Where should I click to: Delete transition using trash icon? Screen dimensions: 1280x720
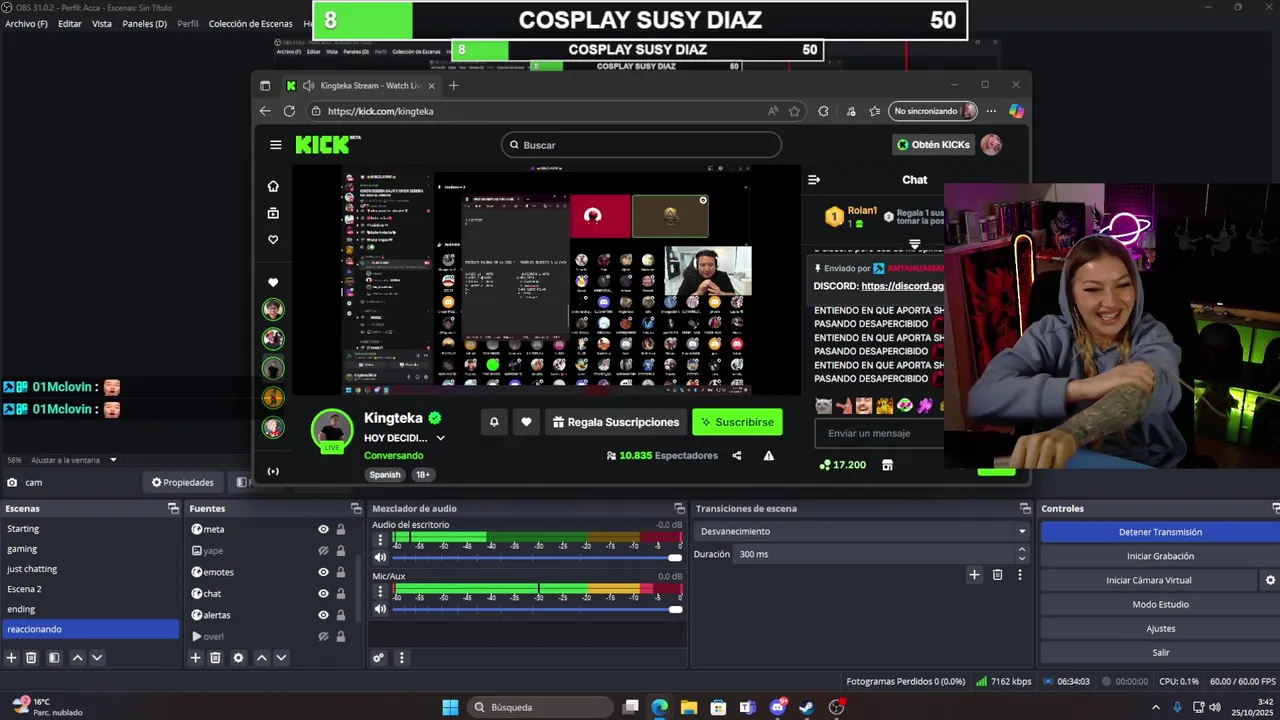click(997, 575)
